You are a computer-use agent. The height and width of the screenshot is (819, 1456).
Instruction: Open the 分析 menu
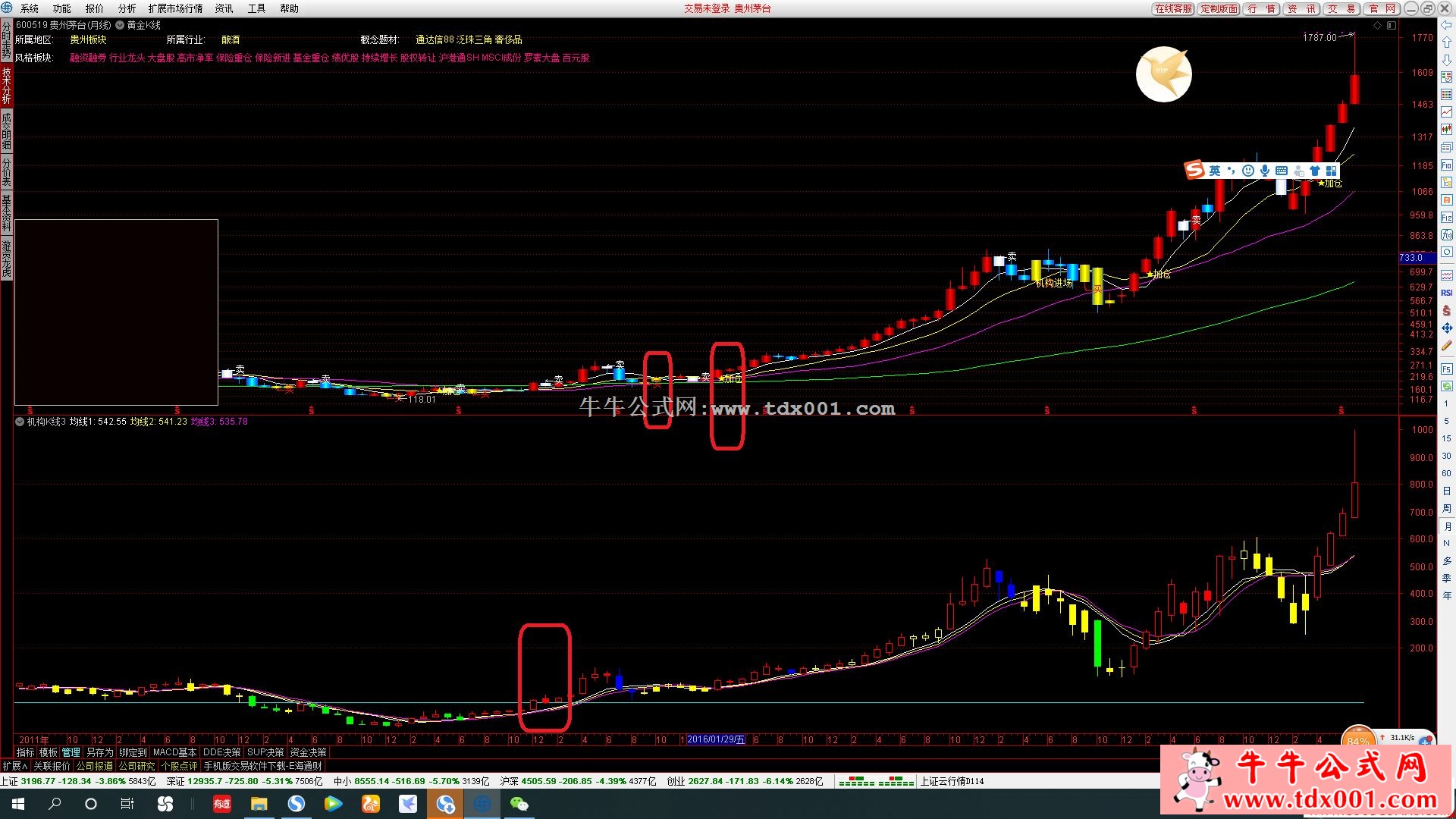pos(127,8)
